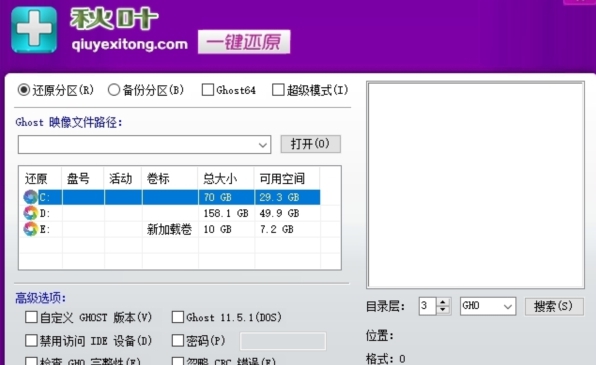Open the Ghost image file path dropdown

coord(262,145)
